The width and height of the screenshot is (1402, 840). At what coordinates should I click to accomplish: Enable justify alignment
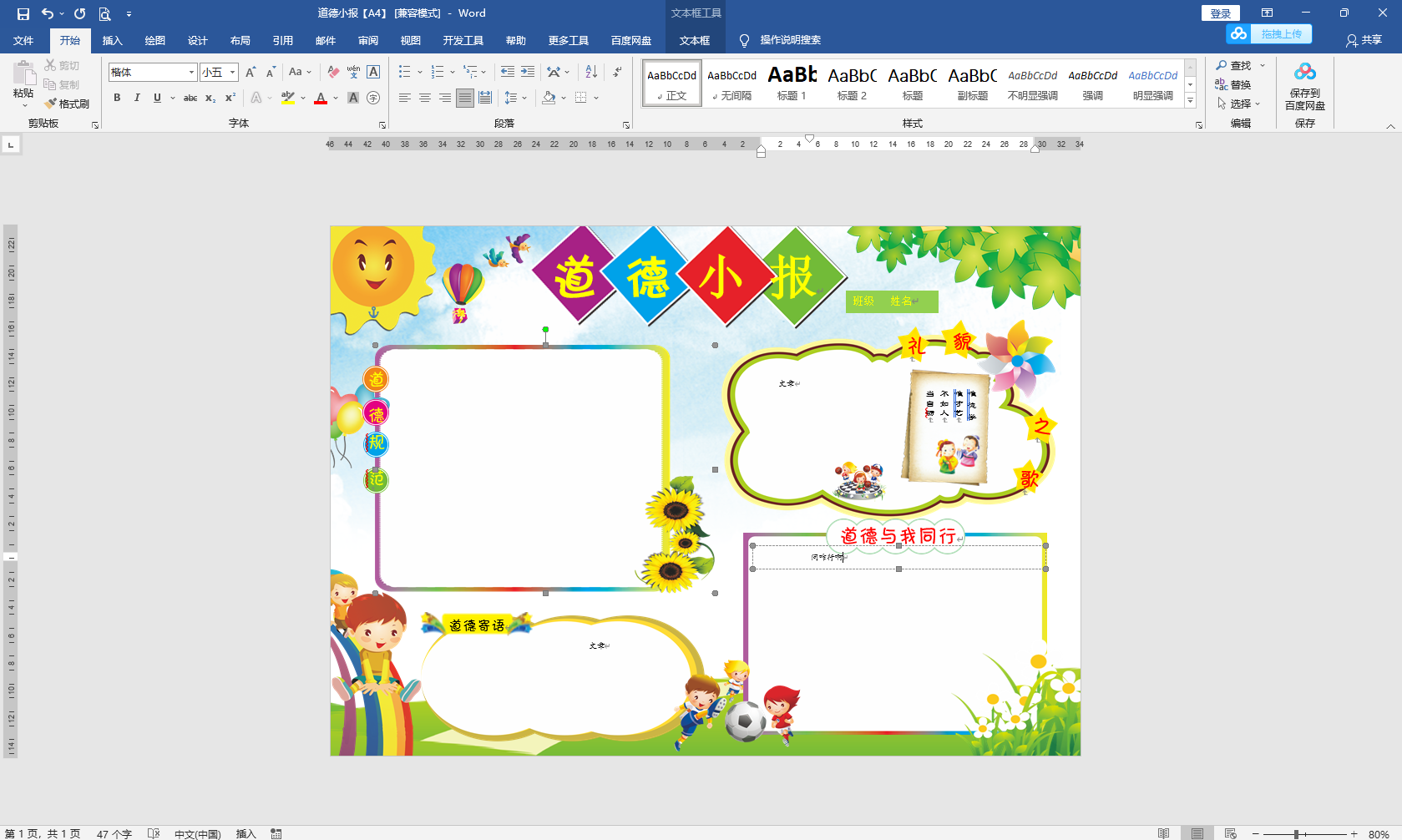[x=465, y=98]
